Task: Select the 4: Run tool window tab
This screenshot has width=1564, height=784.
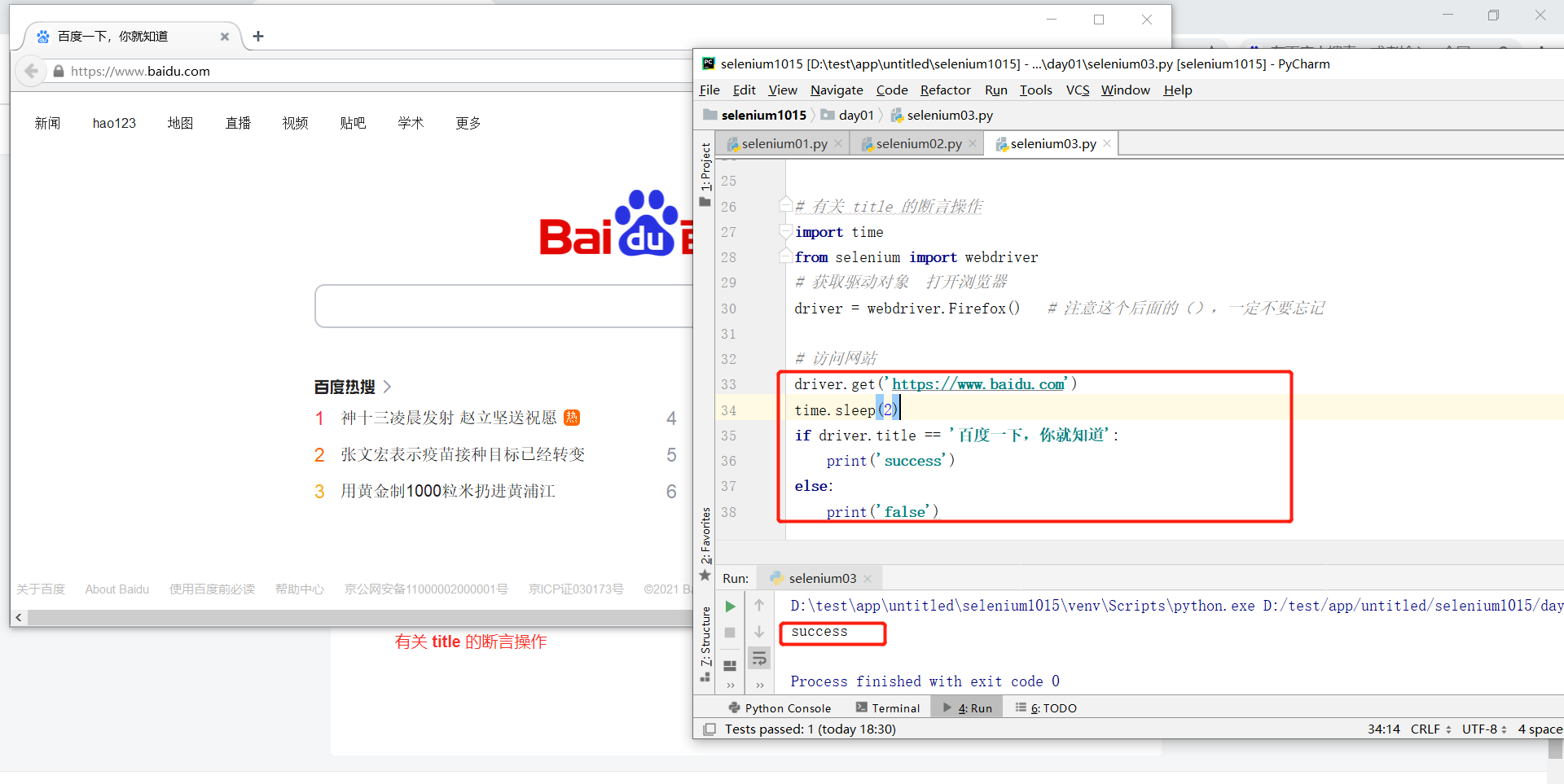Action: pos(968,708)
